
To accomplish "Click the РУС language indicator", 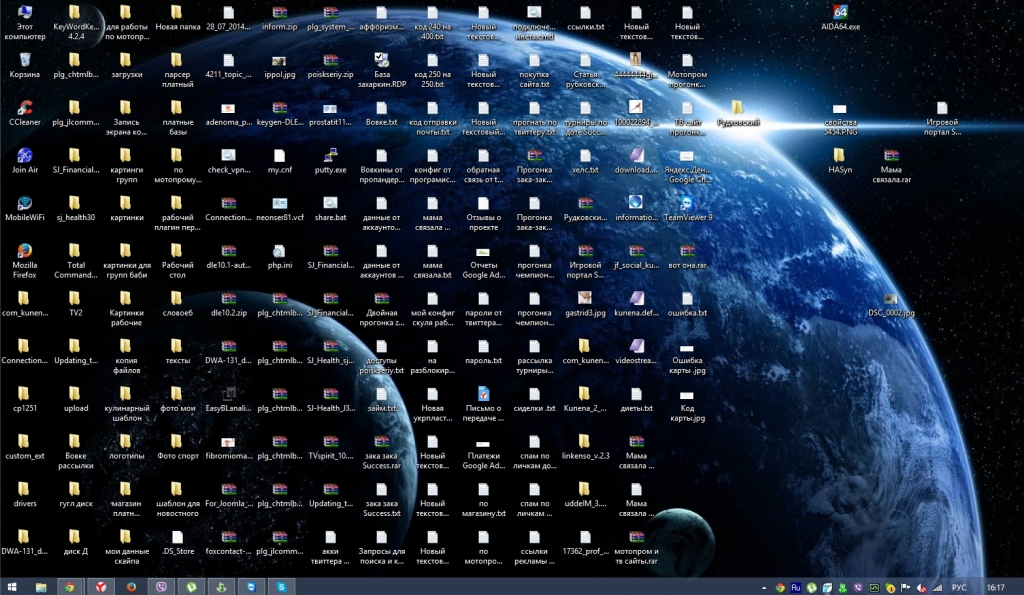I will tap(958, 587).
